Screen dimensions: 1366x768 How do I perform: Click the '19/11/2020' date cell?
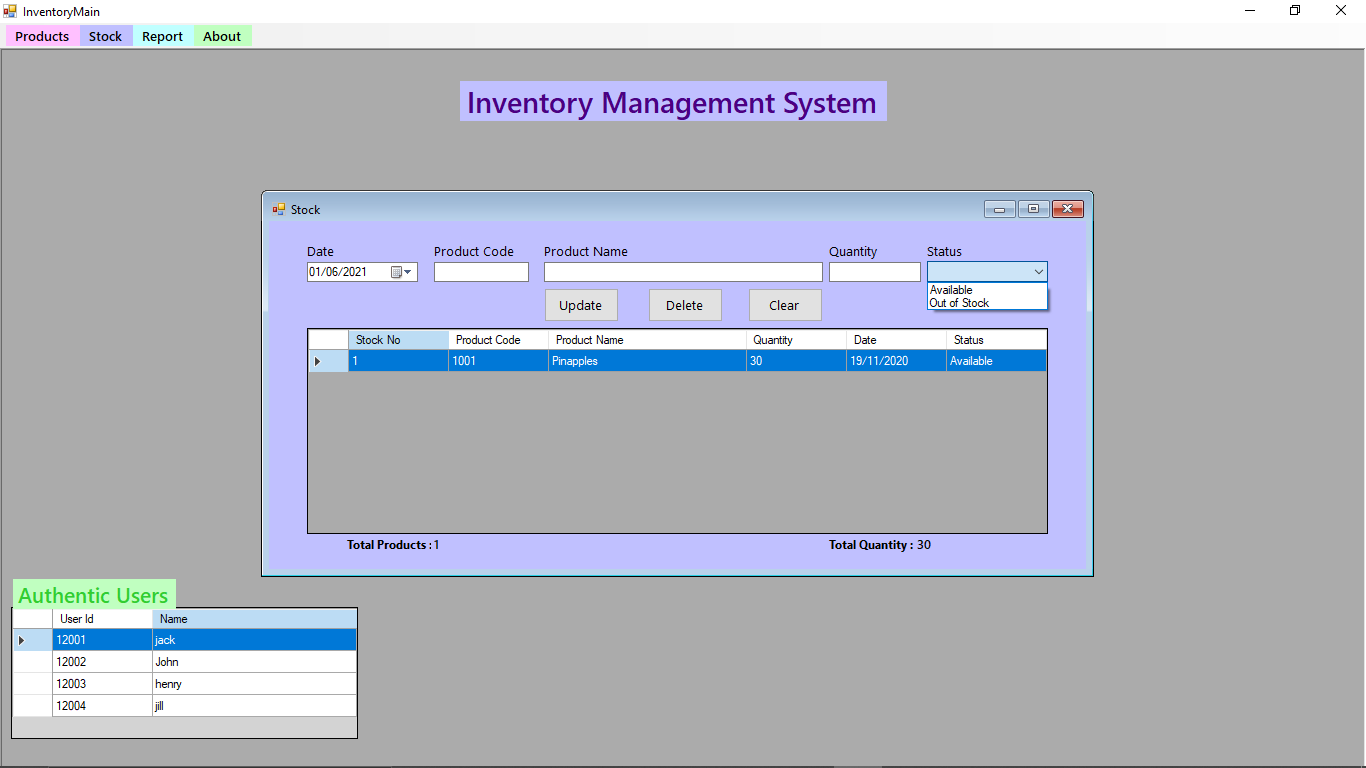[x=896, y=361]
